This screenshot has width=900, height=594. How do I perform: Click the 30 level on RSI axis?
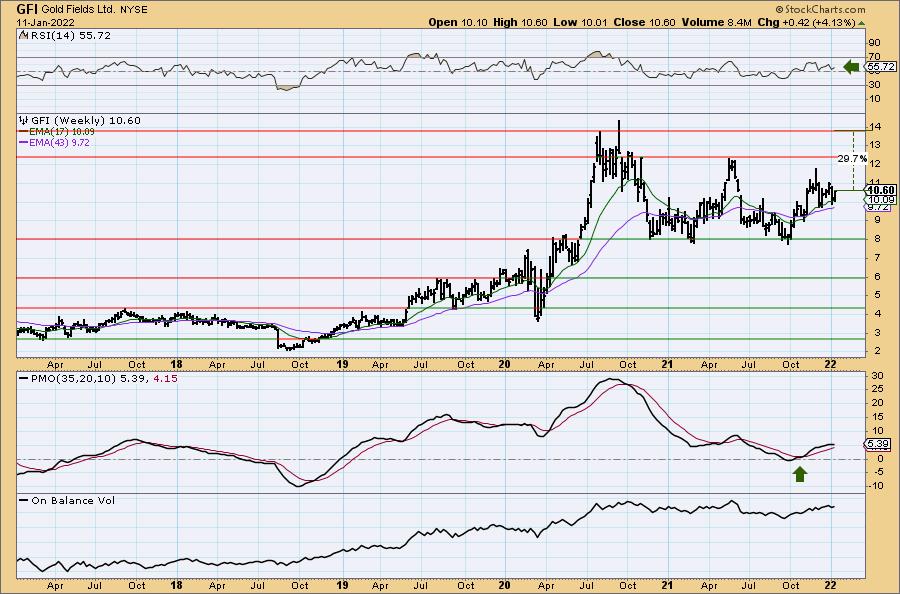[x=874, y=85]
